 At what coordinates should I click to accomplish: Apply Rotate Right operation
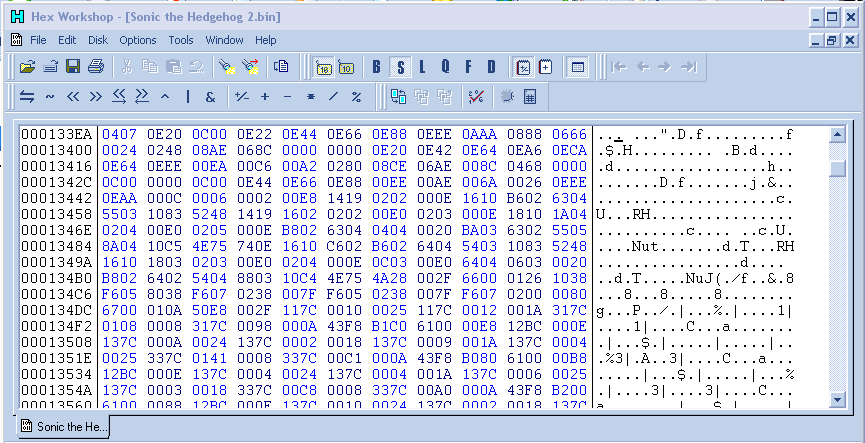pyautogui.click(x=142, y=97)
